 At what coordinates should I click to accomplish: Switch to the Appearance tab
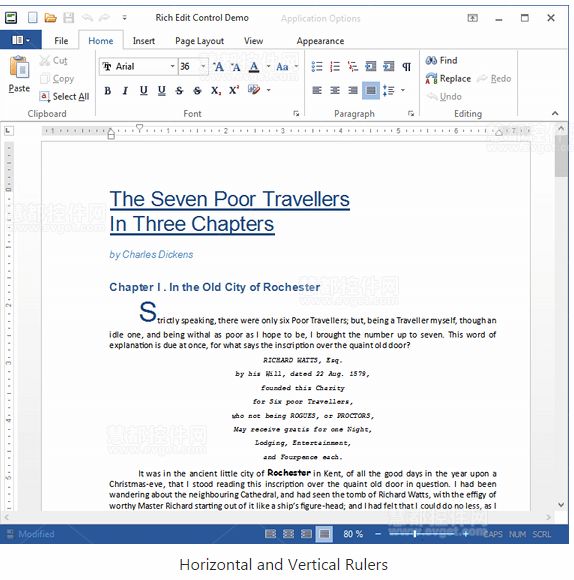320,41
